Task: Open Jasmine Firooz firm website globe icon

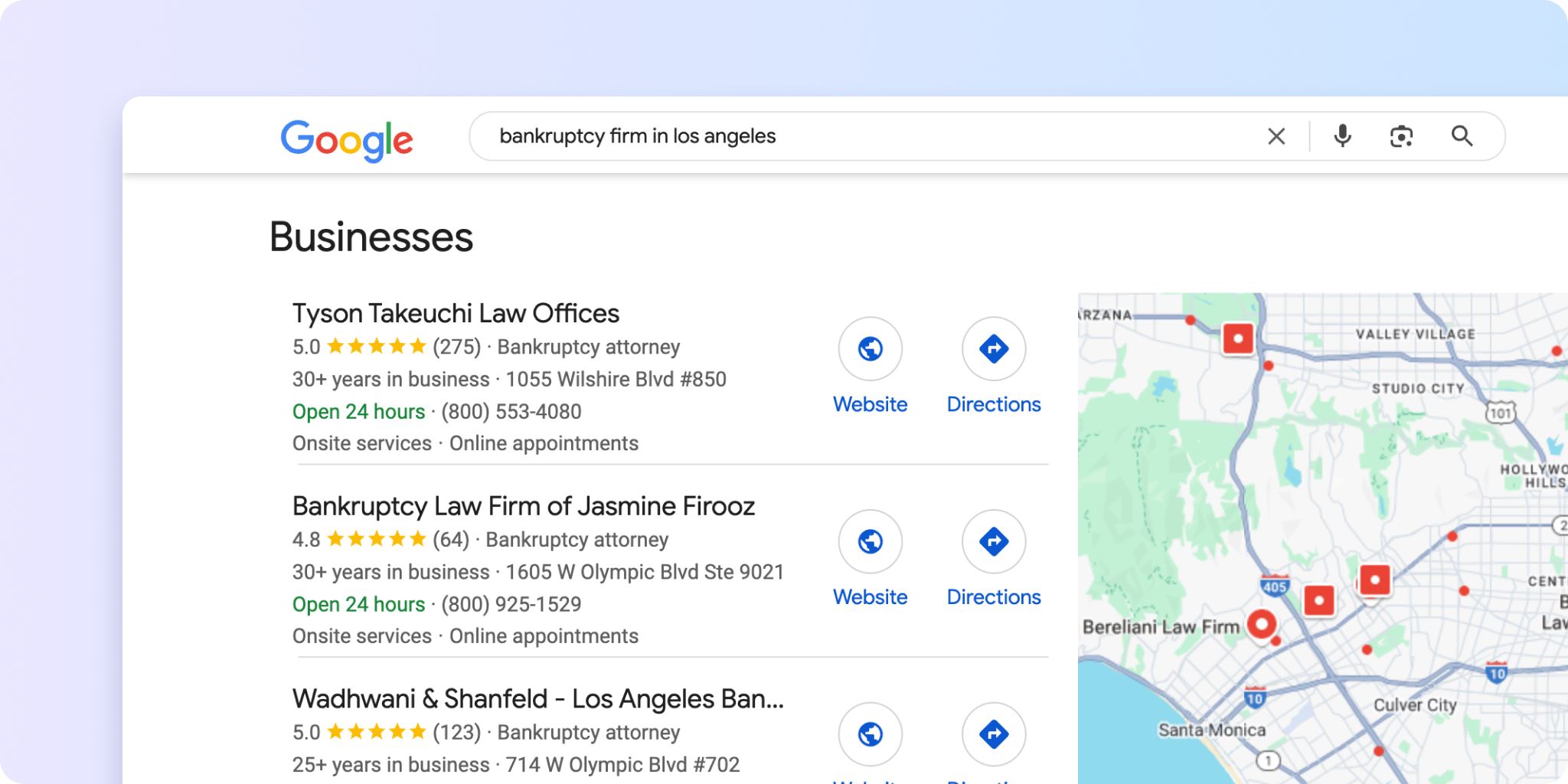Action: (x=870, y=542)
